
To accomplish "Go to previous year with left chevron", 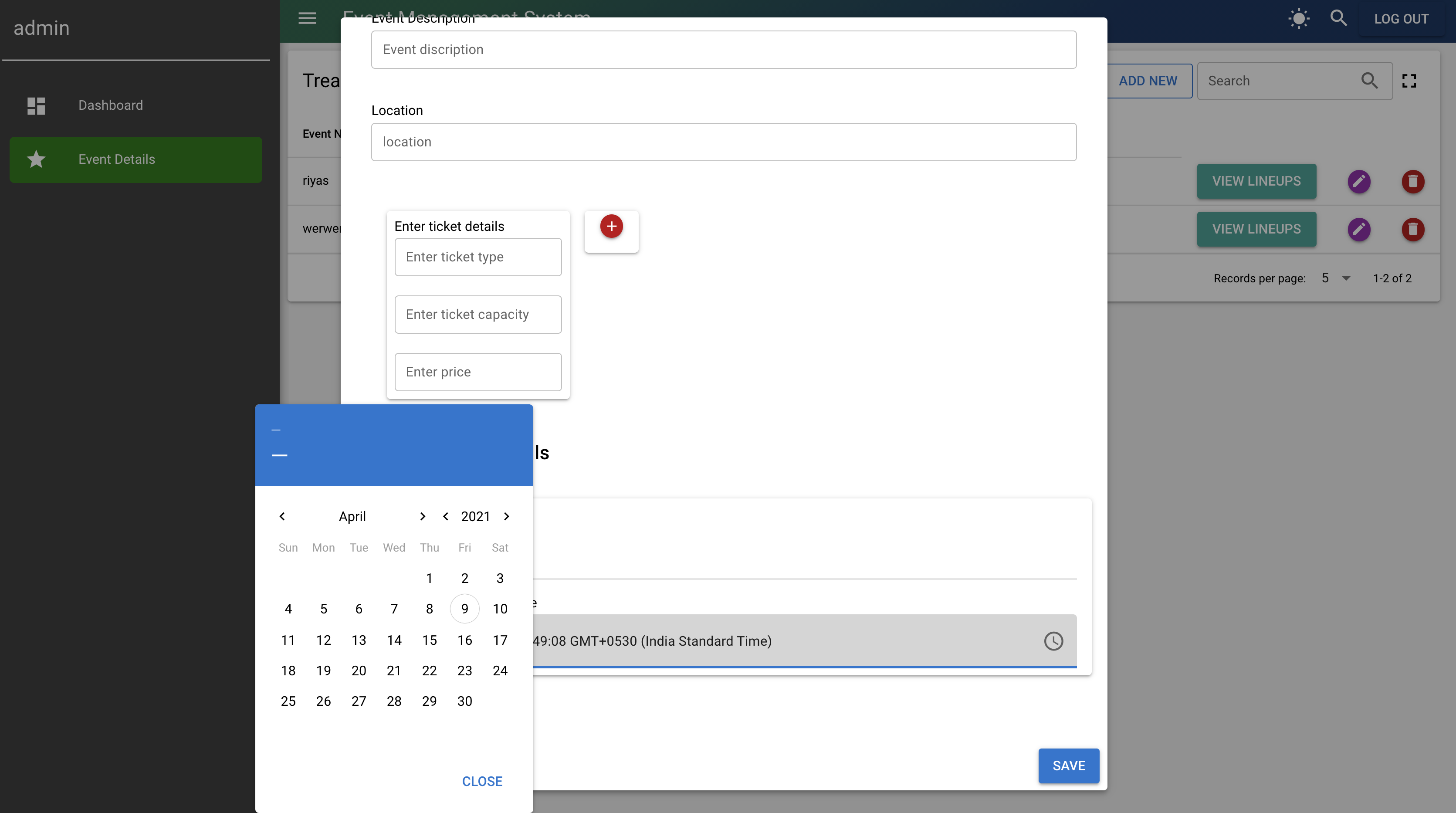I will 446,515.
